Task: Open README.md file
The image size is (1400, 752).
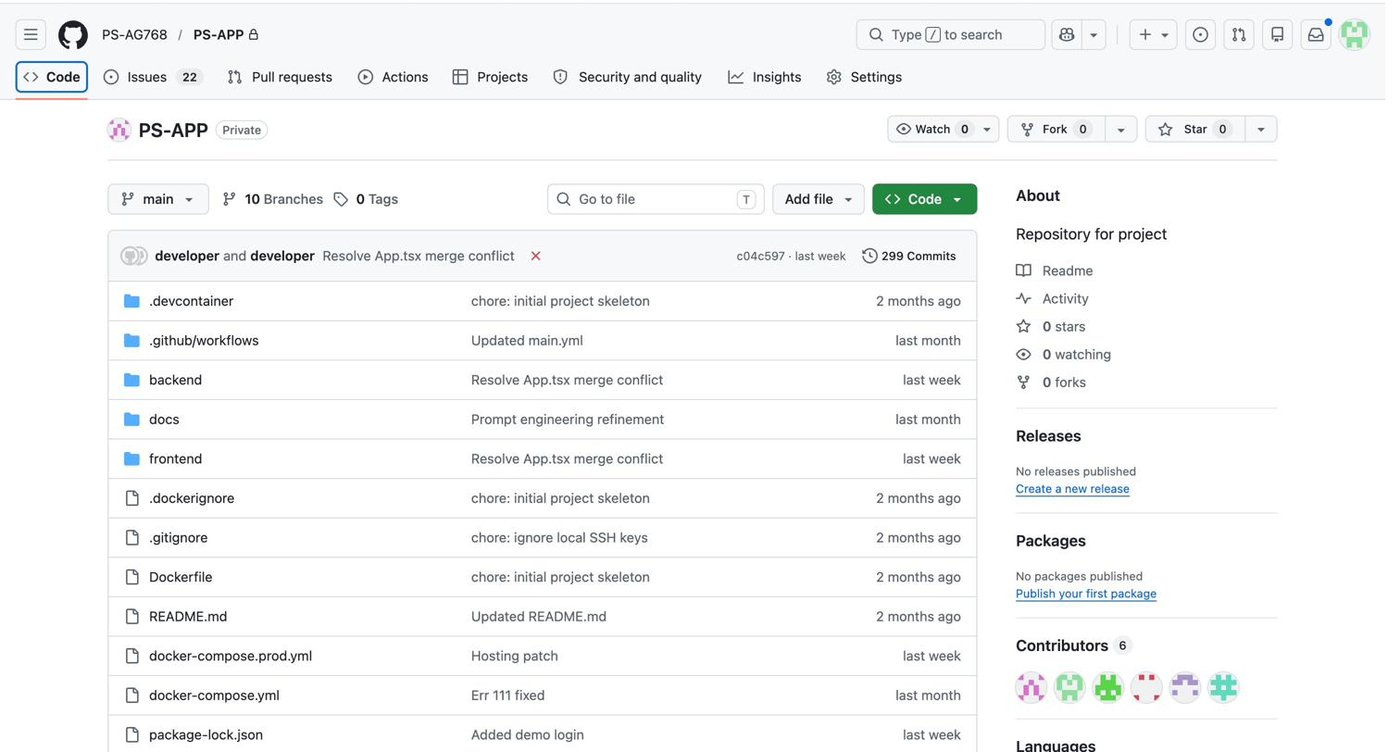Action: (x=188, y=617)
